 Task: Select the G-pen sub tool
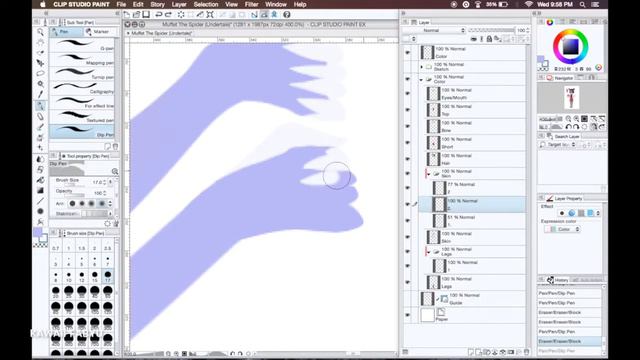[x=82, y=45]
